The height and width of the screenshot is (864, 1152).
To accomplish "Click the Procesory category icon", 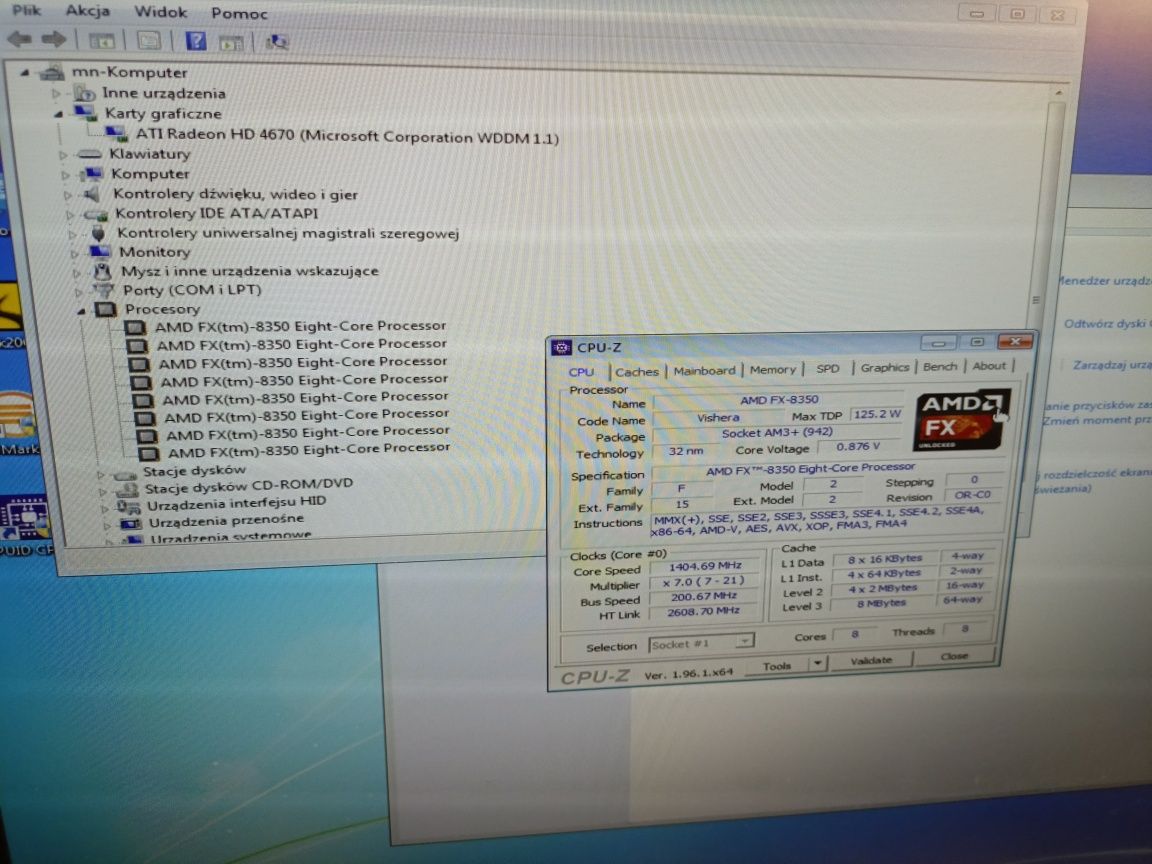I will (106, 309).
